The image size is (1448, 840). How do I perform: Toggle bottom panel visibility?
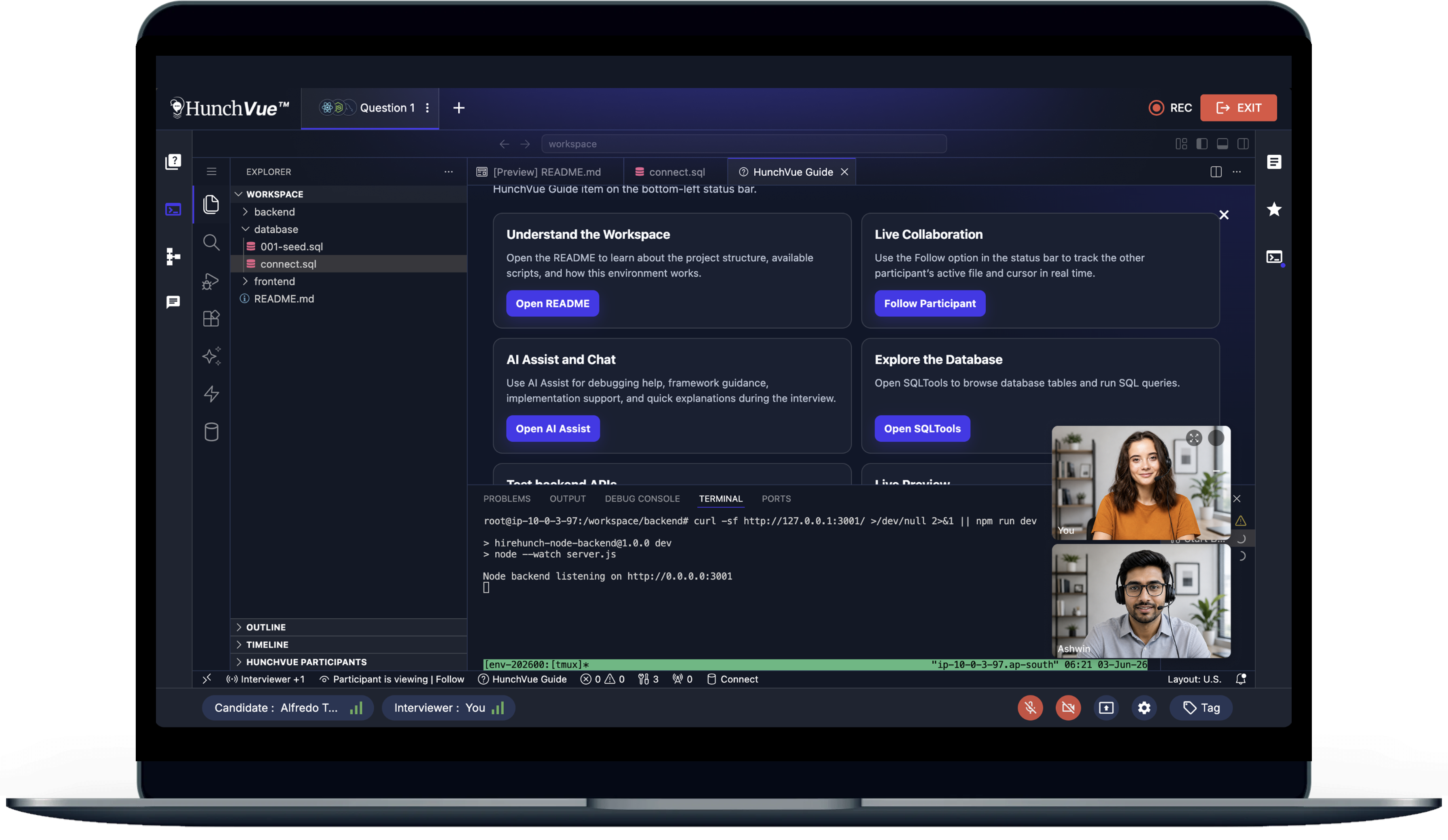pos(1222,144)
